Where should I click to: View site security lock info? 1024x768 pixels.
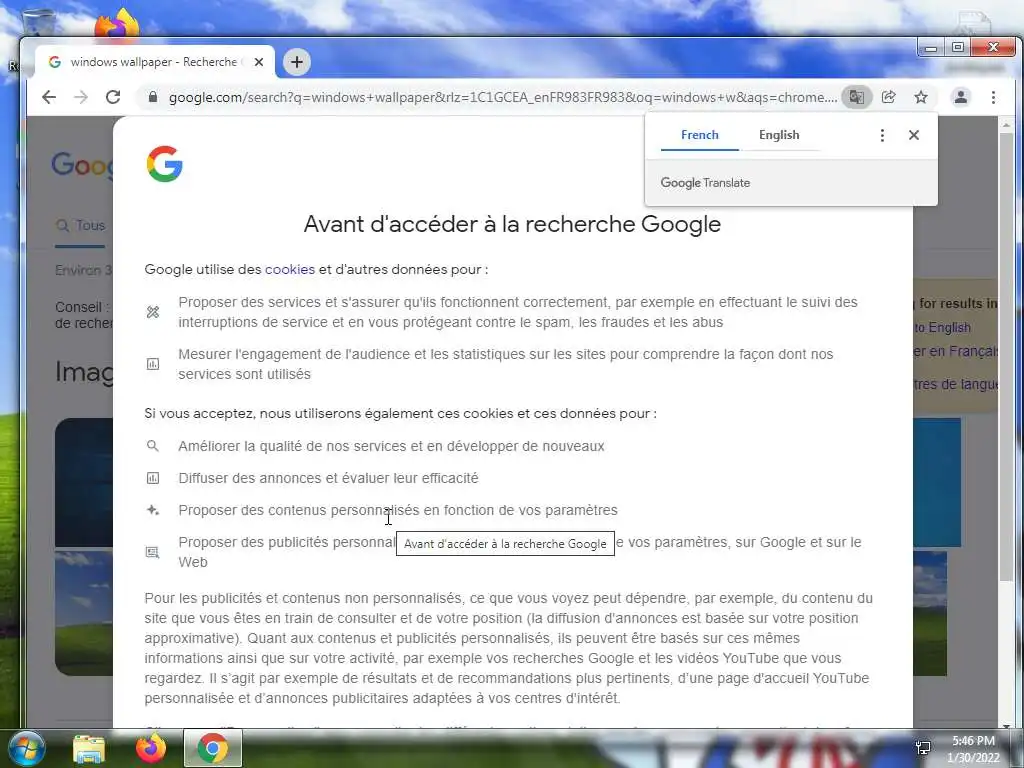[x=153, y=97]
